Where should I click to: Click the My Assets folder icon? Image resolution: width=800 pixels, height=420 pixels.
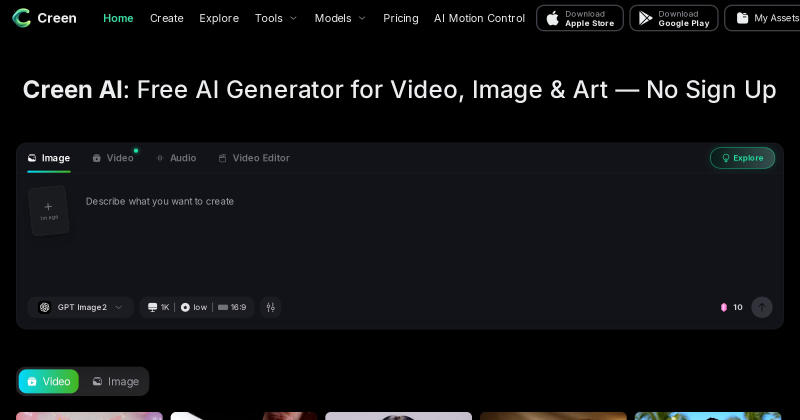(x=743, y=18)
